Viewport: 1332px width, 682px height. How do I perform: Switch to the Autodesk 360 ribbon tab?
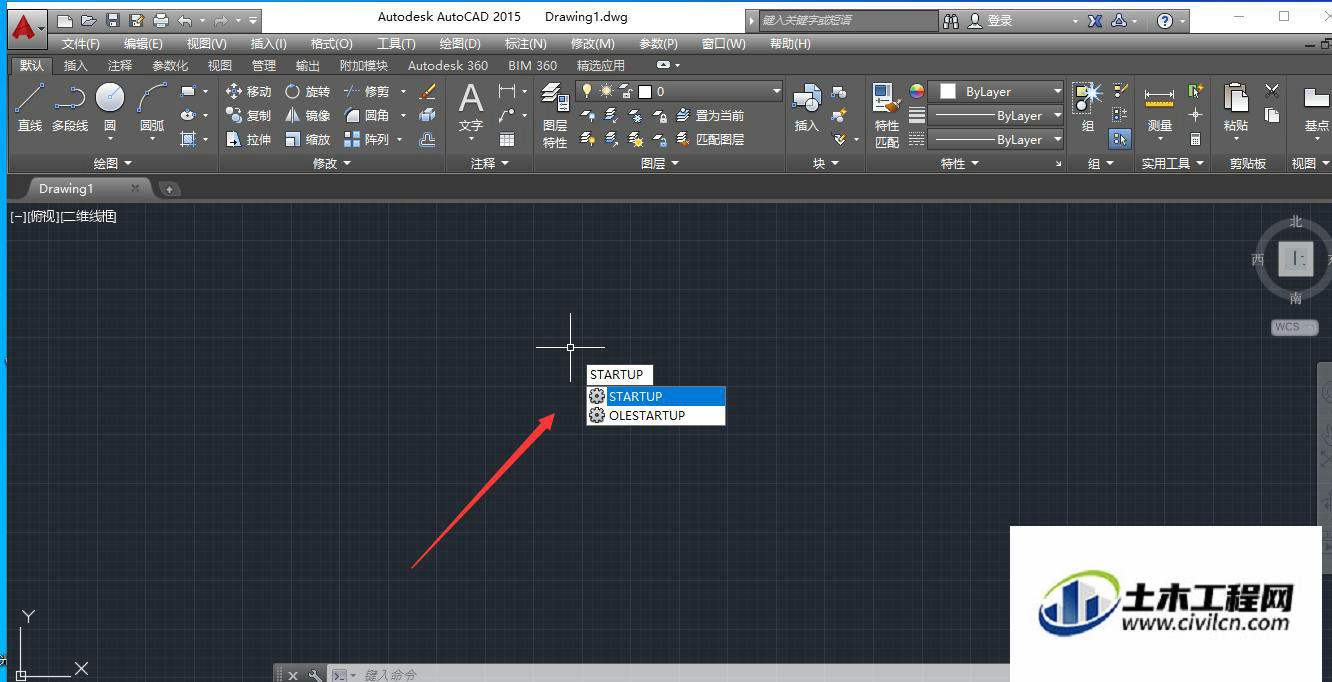[448, 65]
